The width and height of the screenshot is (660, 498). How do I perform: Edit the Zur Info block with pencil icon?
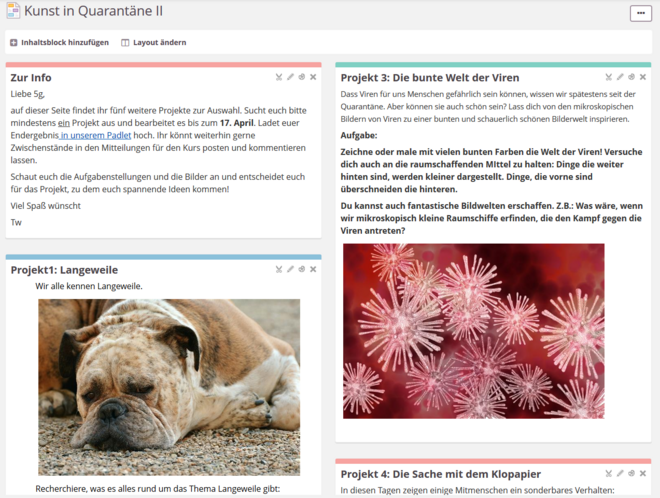click(291, 77)
